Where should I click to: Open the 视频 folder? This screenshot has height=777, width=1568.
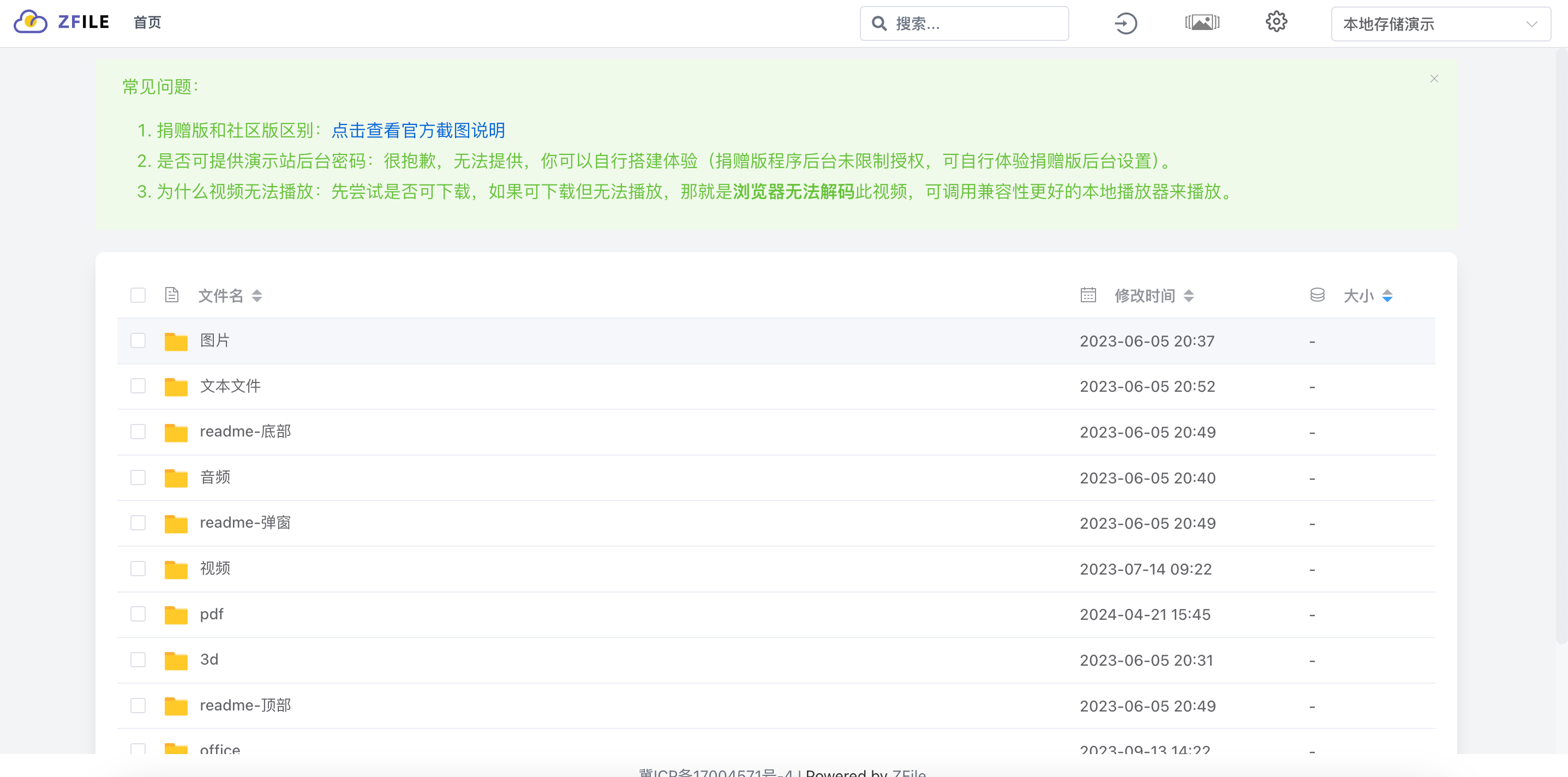point(215,569)
